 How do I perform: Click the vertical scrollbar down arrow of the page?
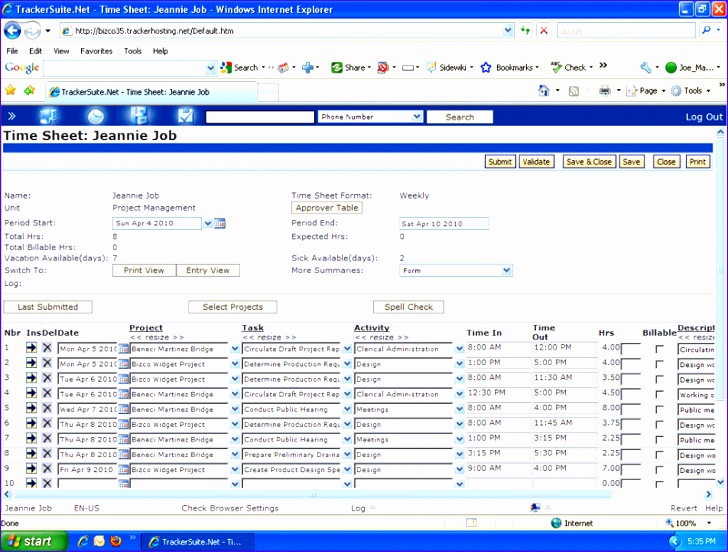[x=720, y=482]
